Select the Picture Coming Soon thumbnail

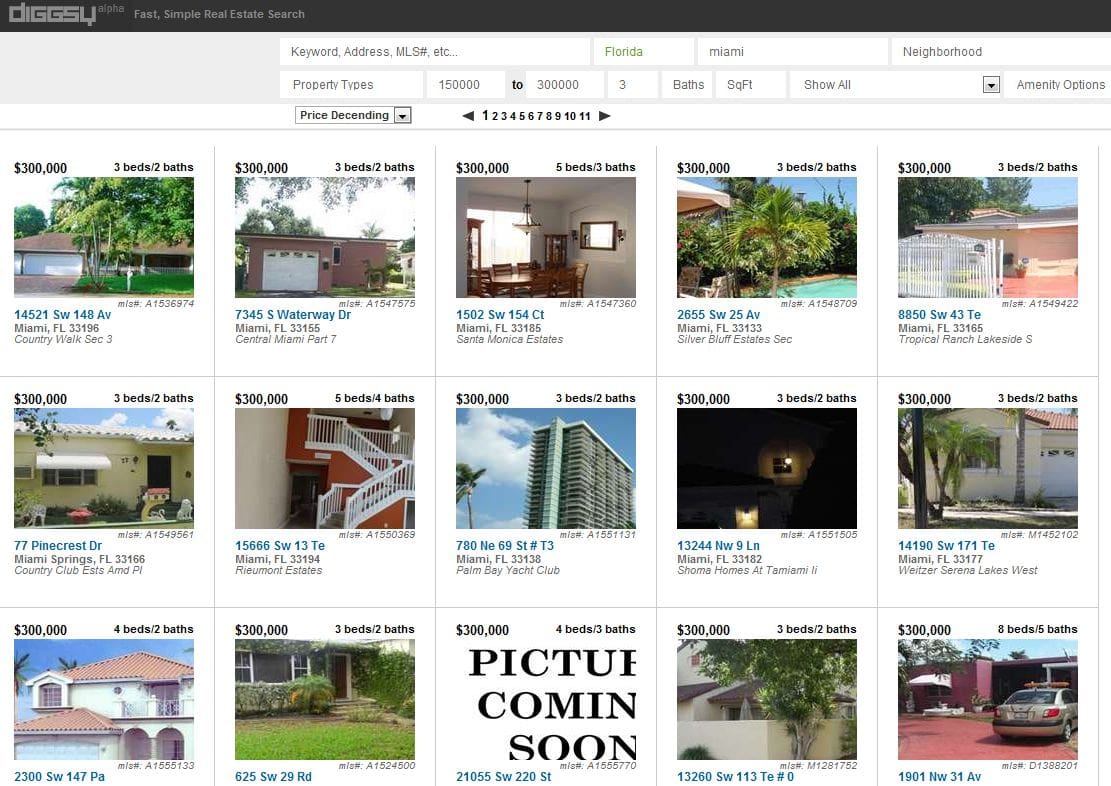point(545,699)
